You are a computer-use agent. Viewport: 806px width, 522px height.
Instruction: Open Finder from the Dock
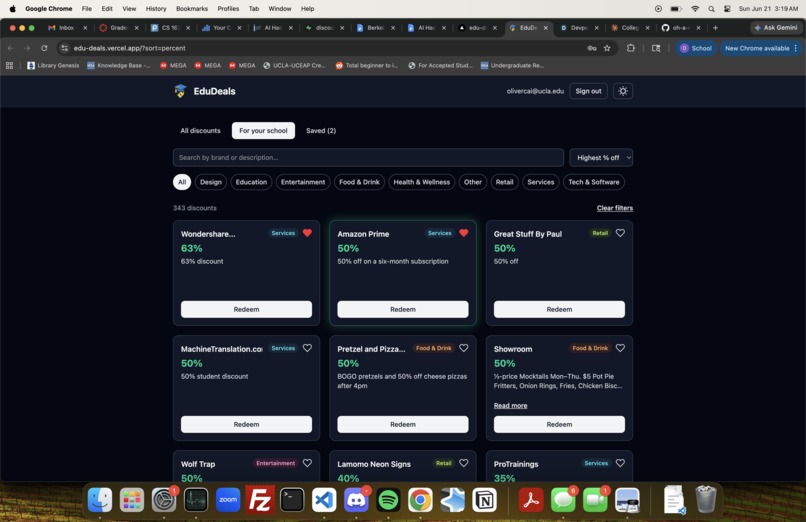pos(100,499)
